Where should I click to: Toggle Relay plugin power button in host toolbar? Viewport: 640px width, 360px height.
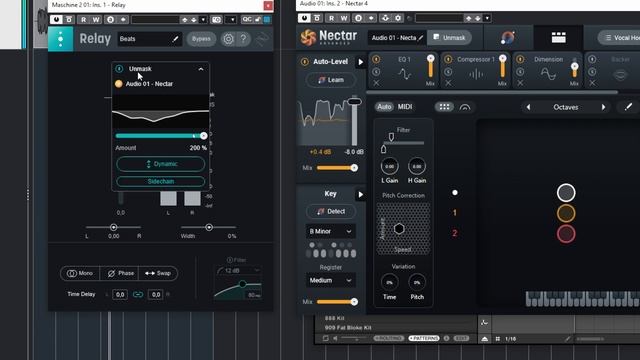click(x=56, y=19)
